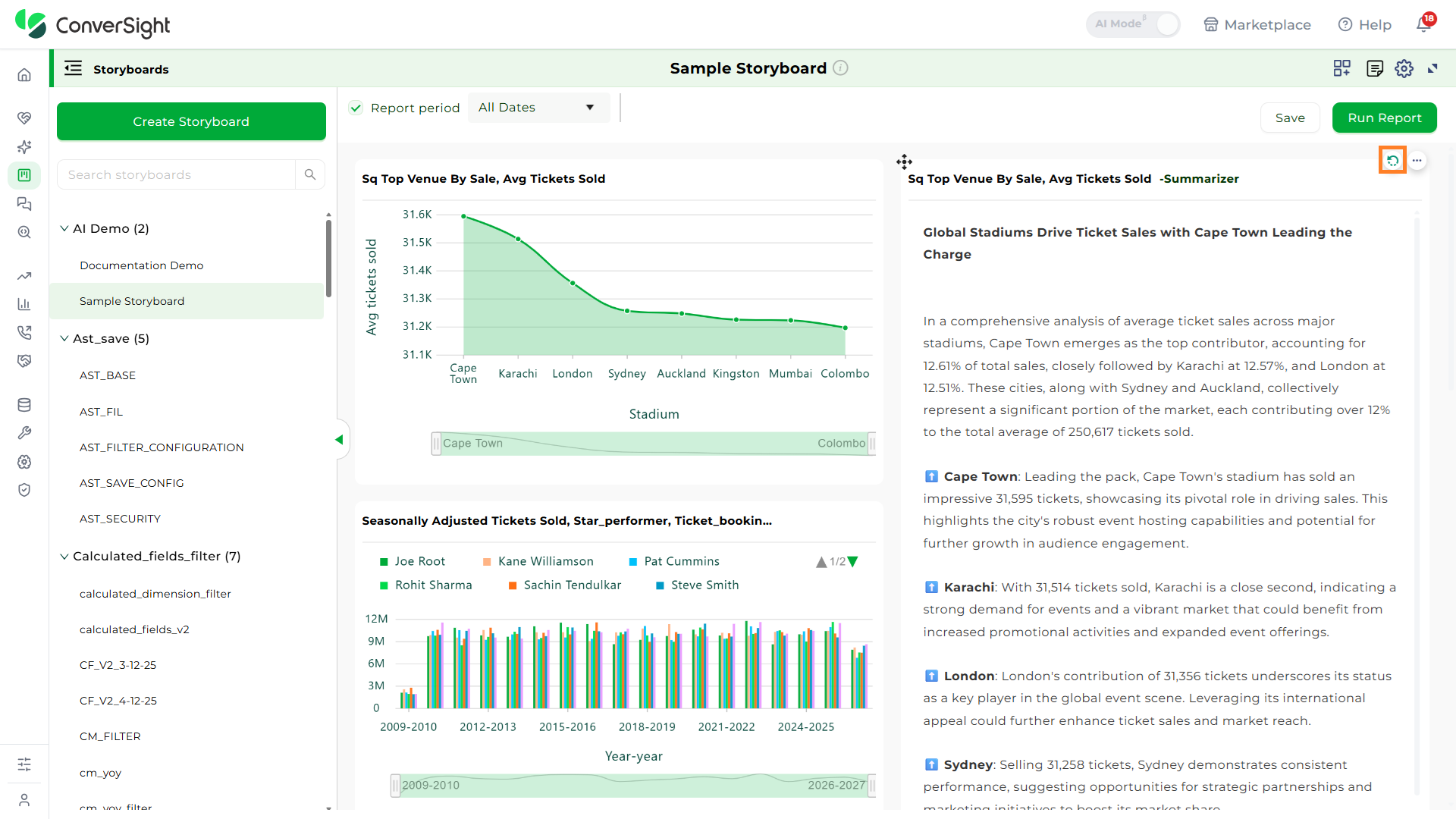Collapse the Ast_save (5) group
The height and width of the screenshot is (819, 1456).
pyautogui.click(x=64, y=338)
